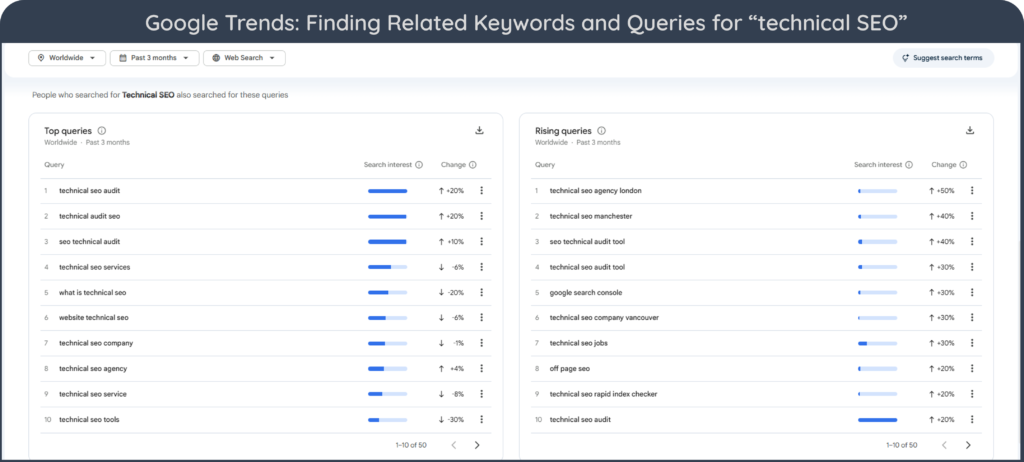Go to next page of Rising queries
Viewport: 1024px width, 462px height.
coord(968,445)
